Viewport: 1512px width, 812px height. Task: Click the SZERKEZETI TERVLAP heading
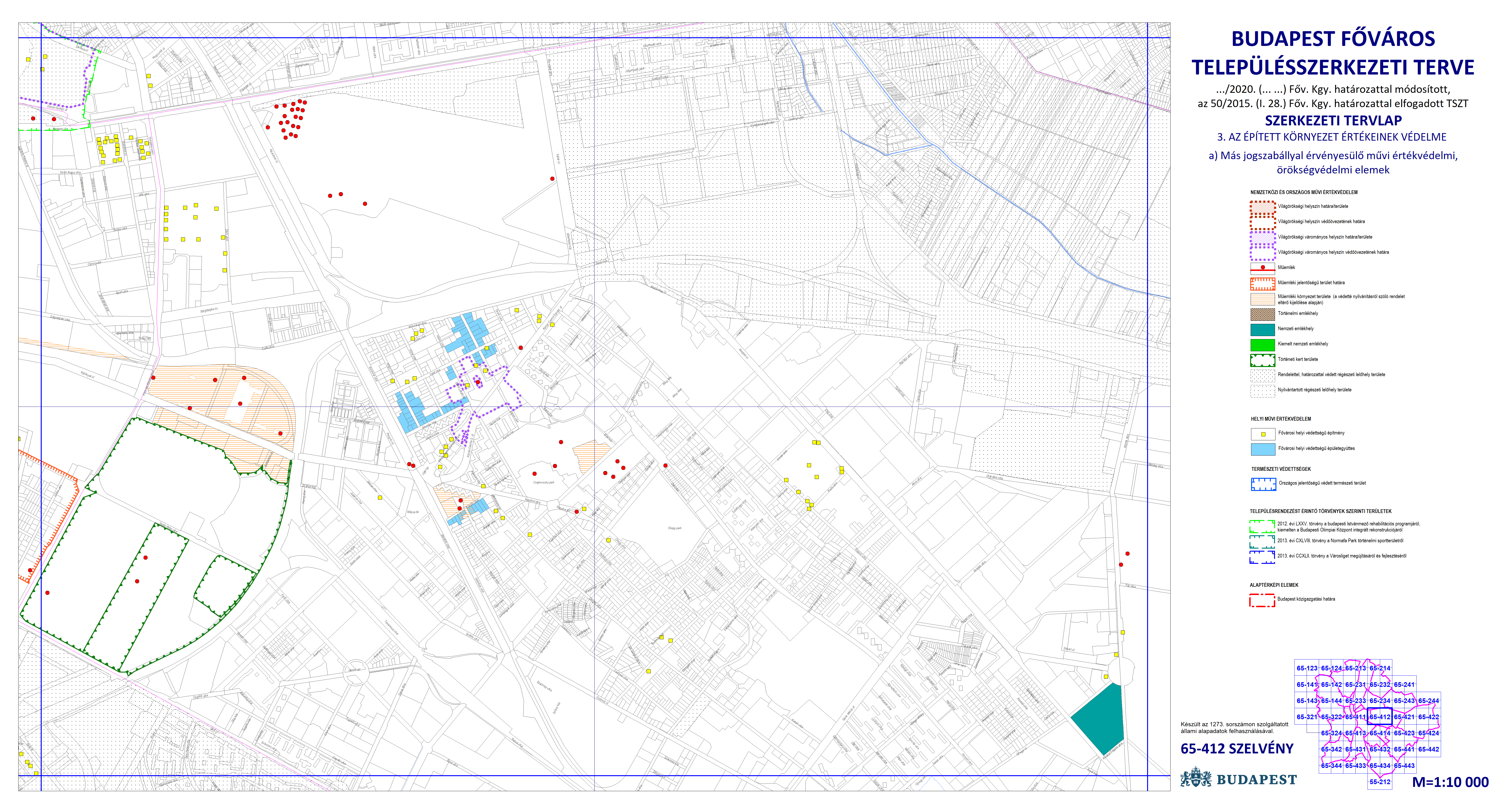(1333, 120)
